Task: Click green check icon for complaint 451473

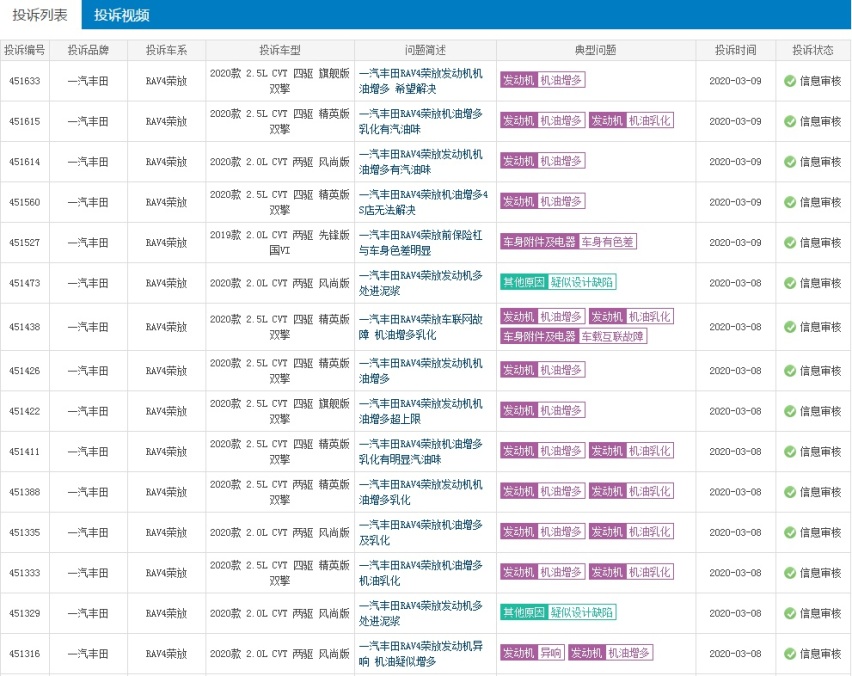Action: (790, 283)
